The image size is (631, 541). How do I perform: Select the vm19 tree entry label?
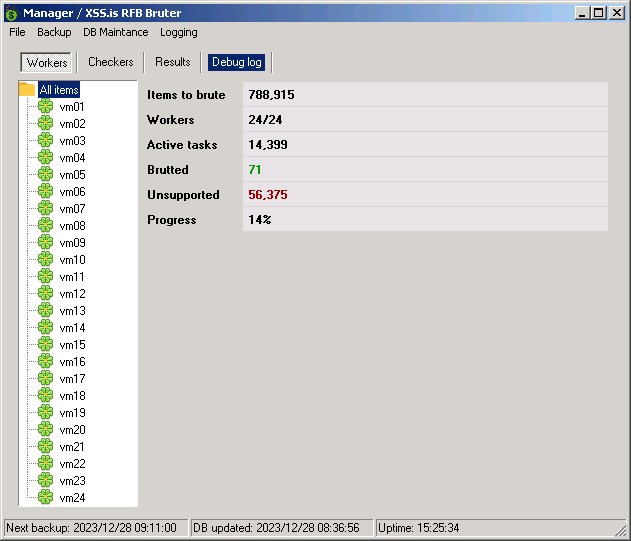[x=72, y=413]
